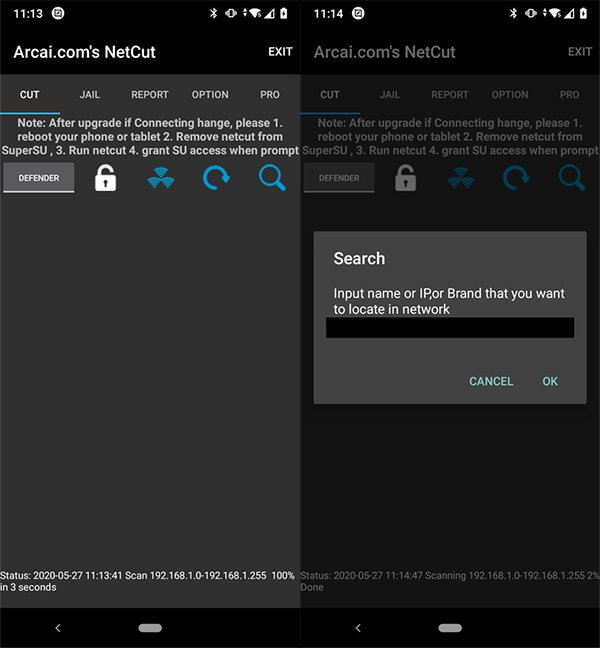Open the PRO tab in left screen
The height and width of the screenshot is (648, 600).
click(270, 95)
